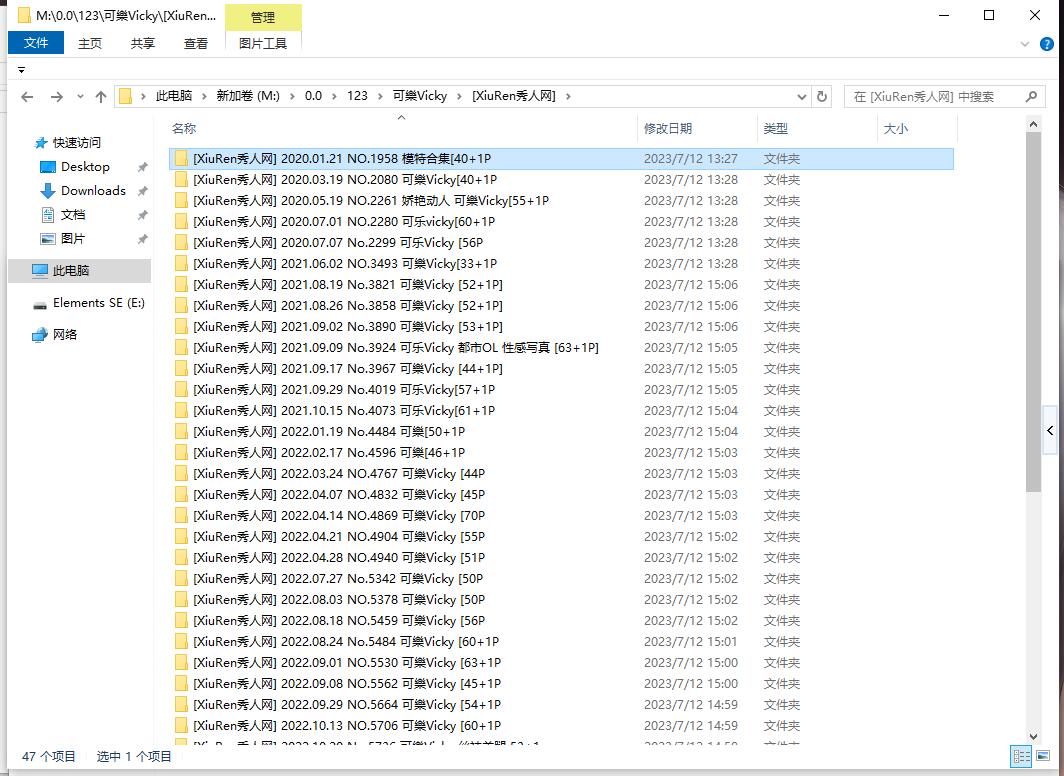Unpin Desktop using its pin icon

142,167
